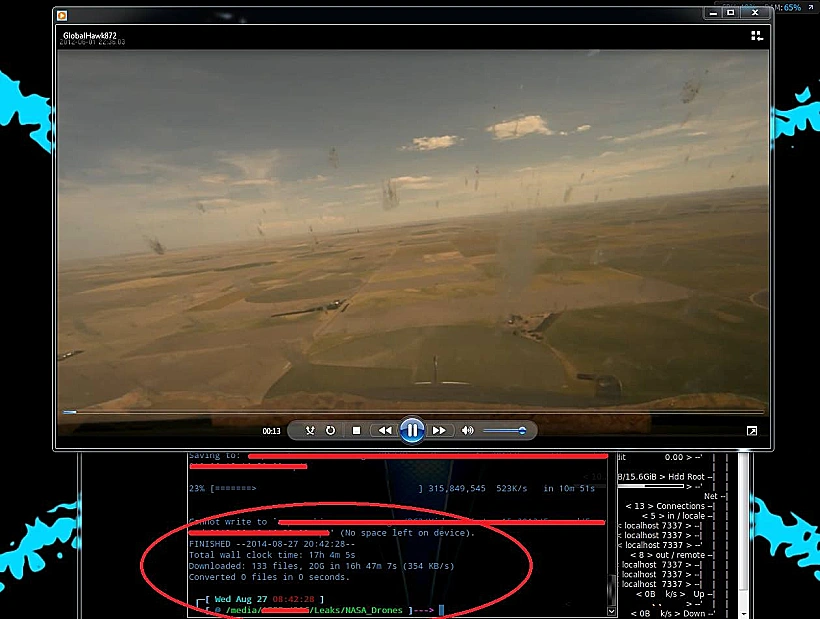
Task: Stop the video with the square button
Action: click(356, 431)
